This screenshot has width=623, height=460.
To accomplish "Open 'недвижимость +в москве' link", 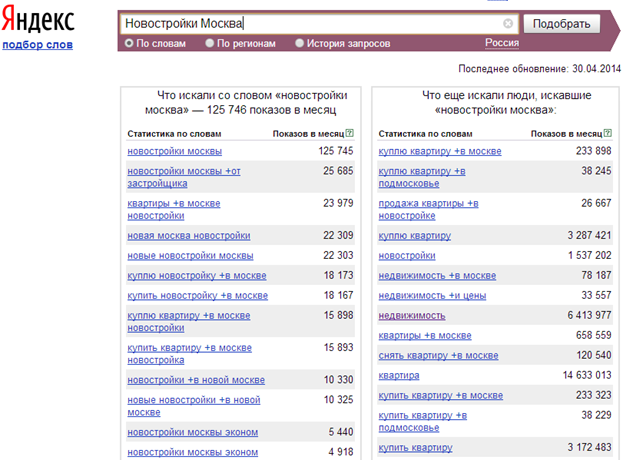I will pyautogui.click(x=437, y=276).
